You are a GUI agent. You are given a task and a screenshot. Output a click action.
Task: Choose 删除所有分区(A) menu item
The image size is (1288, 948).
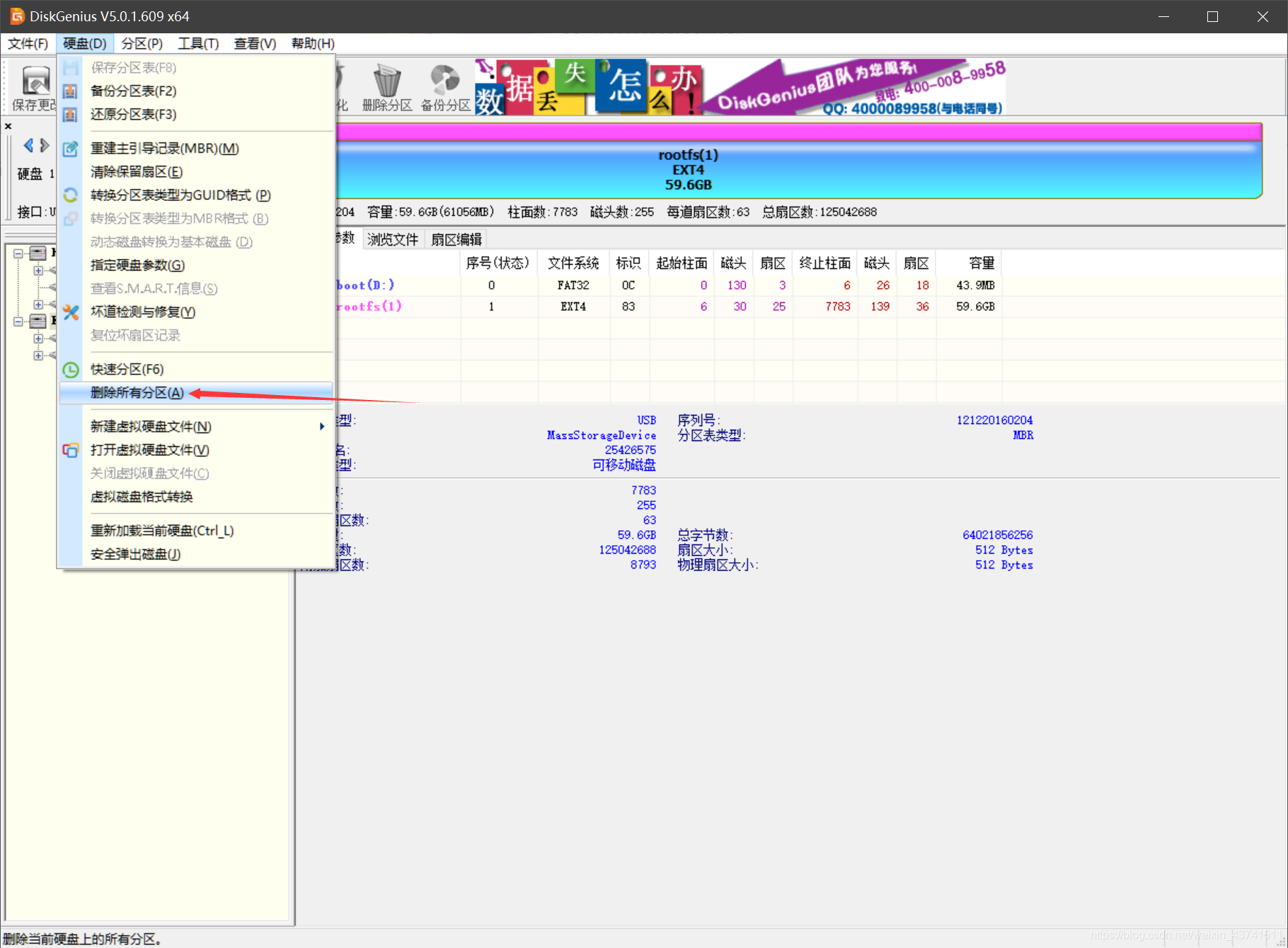pos(196,393)
